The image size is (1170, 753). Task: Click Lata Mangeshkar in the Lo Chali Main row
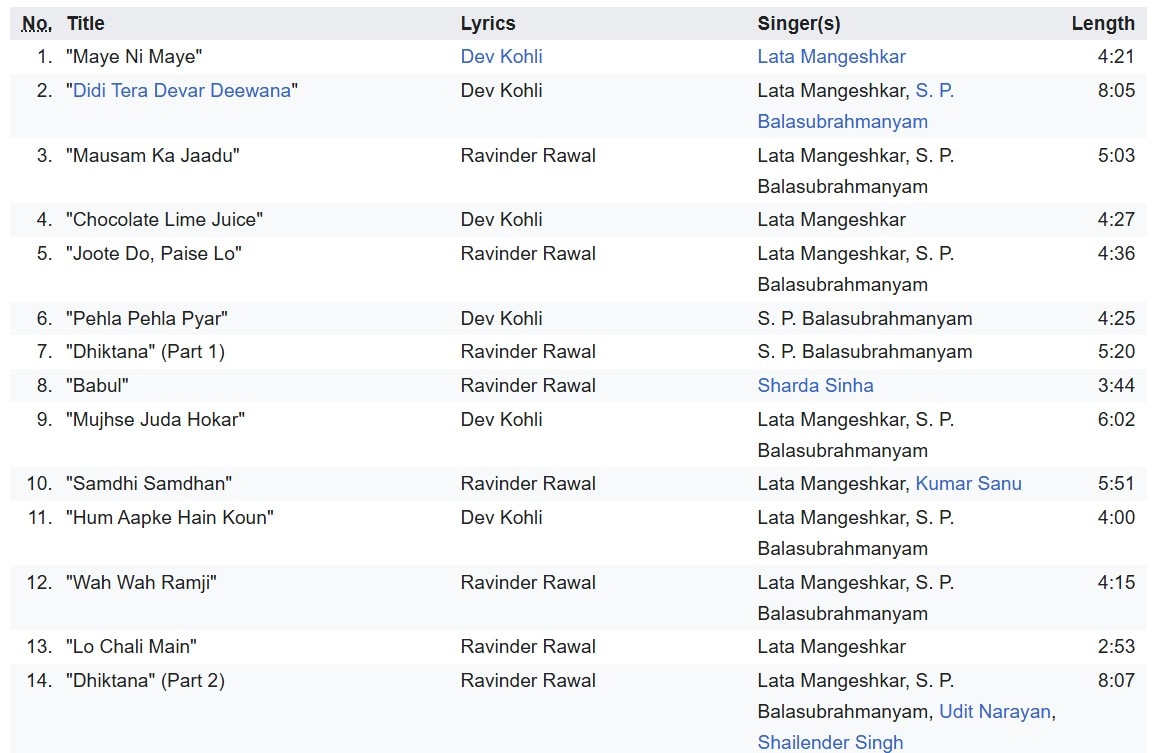(831, 647)
